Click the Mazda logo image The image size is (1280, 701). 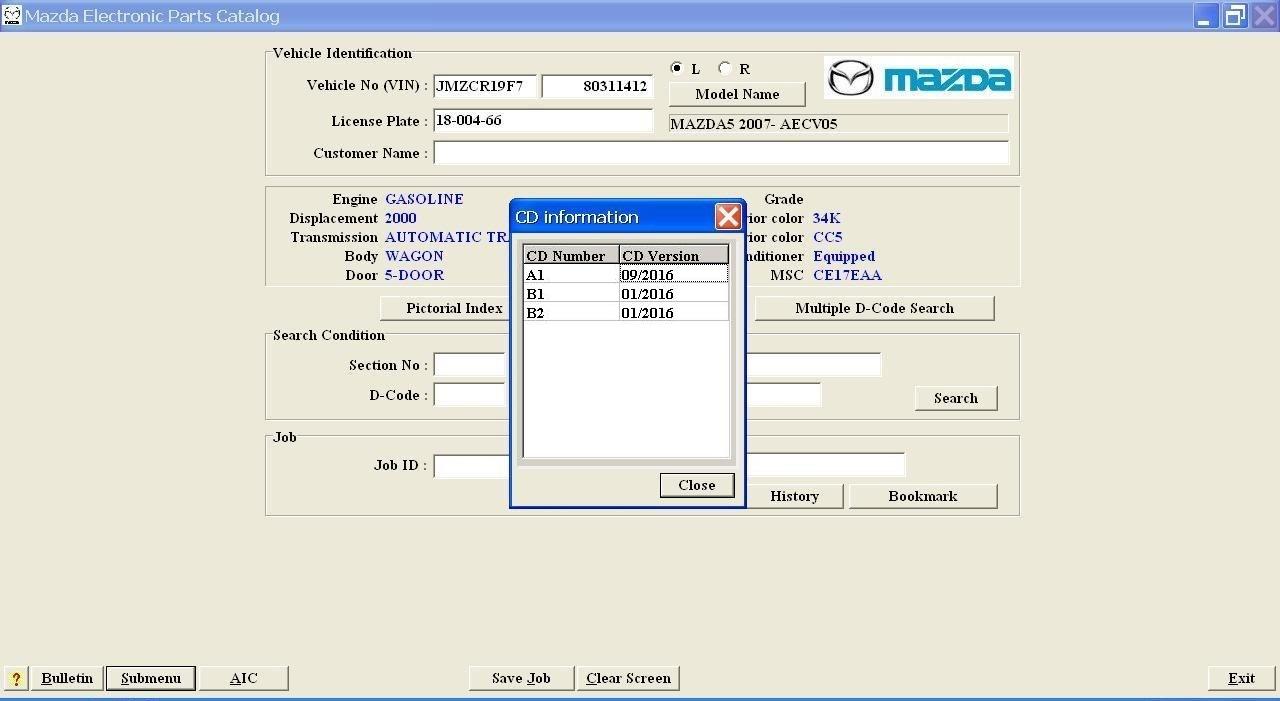[916, 77]
